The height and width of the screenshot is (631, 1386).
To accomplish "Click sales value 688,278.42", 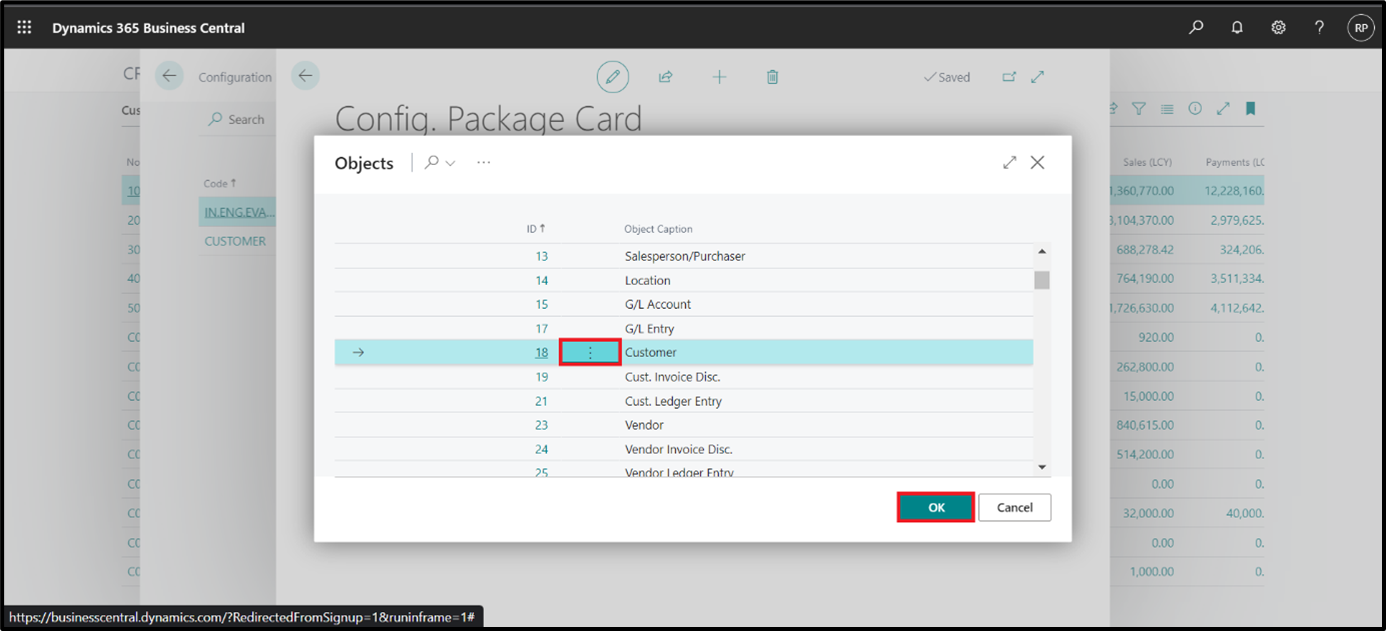I will pyautogui.click(x=1145, y=250).
